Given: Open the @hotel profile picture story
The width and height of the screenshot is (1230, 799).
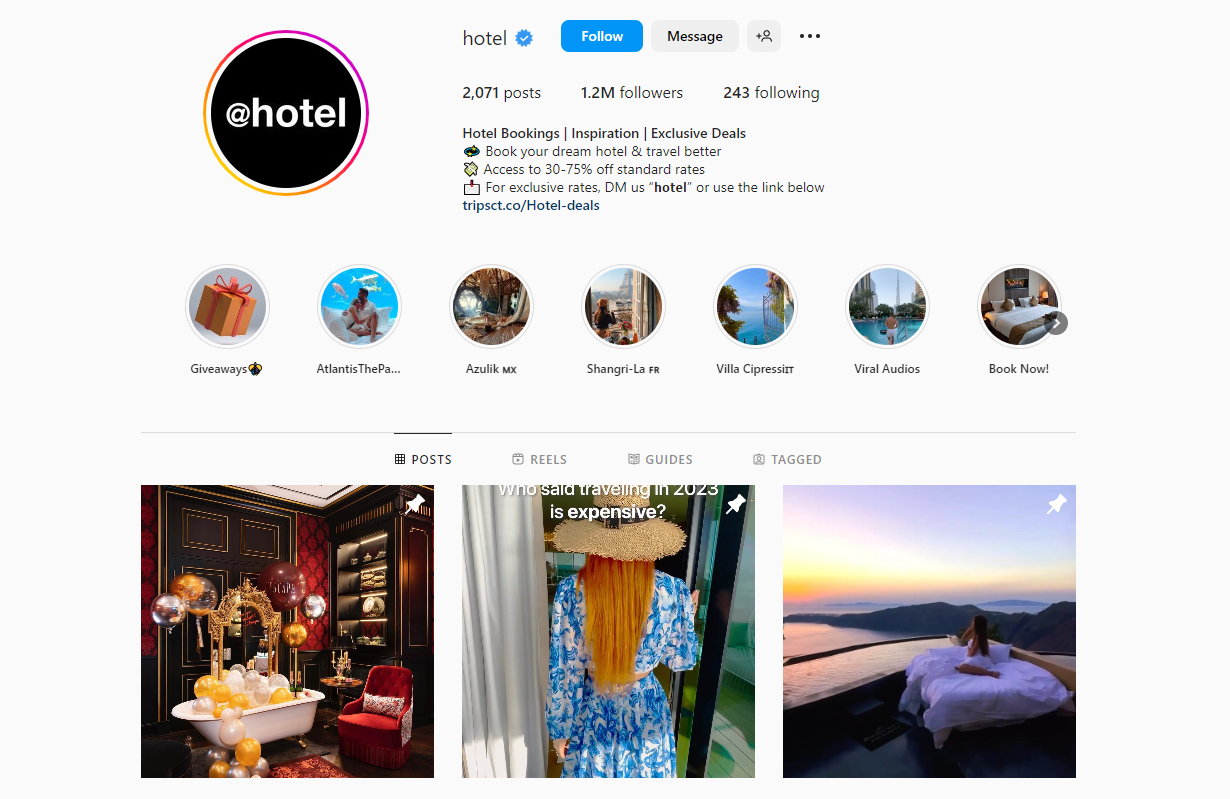Looking at the screenshot, I should [x=286, y=112].
